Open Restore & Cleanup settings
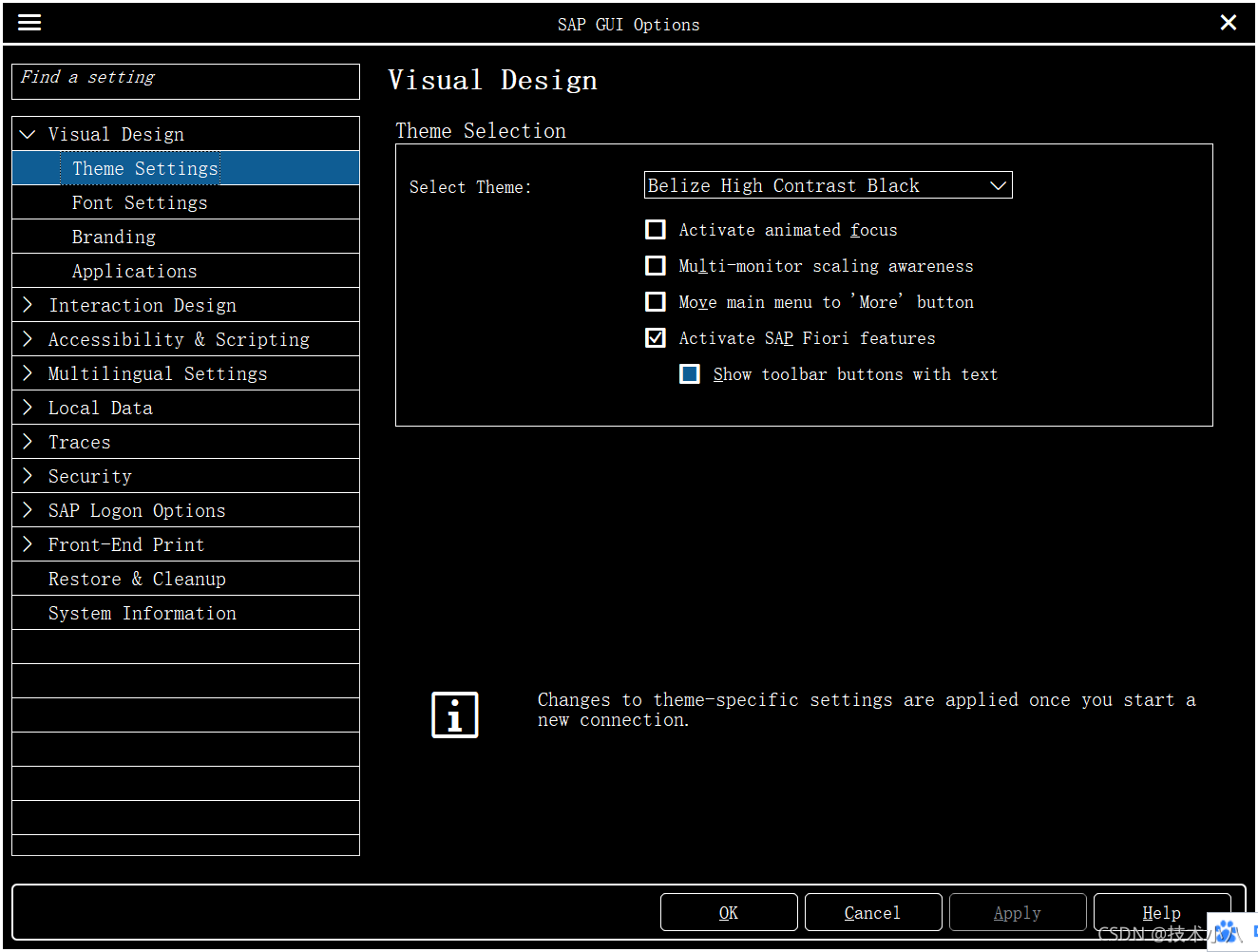This screenshot has height=952, width=1258. click(137, 579)
